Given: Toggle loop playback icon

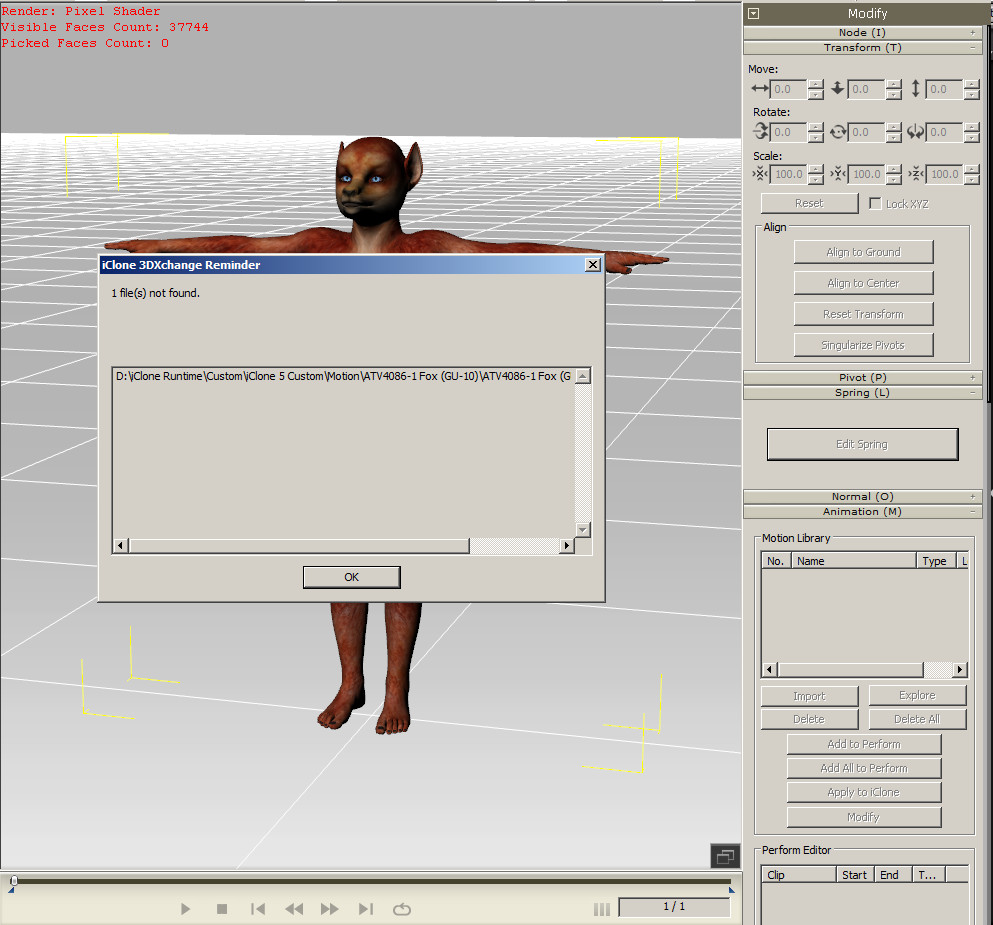Looking at the screenshot, I should tap(402, 909).
